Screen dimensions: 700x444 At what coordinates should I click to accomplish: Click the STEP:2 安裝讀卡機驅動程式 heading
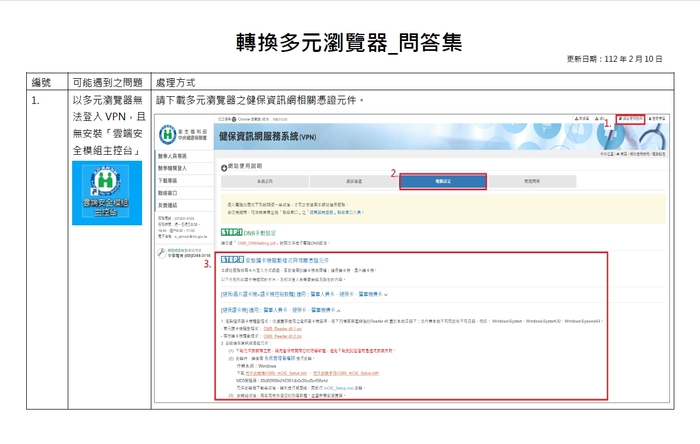click(x=275, y=260)
